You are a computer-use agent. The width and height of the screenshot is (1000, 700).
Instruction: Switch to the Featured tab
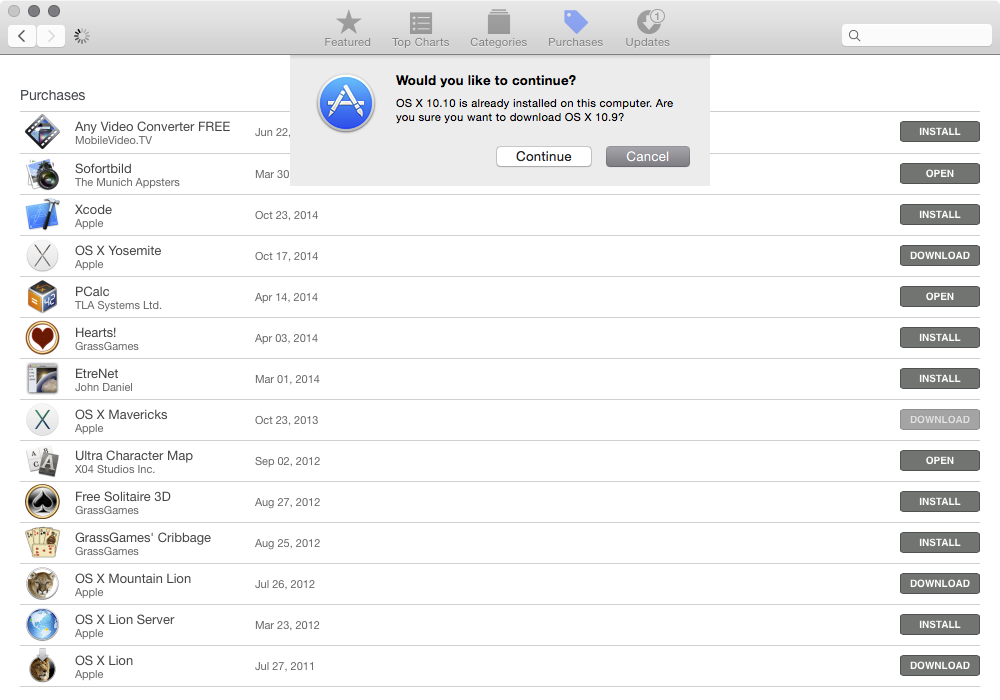(347, 27)
